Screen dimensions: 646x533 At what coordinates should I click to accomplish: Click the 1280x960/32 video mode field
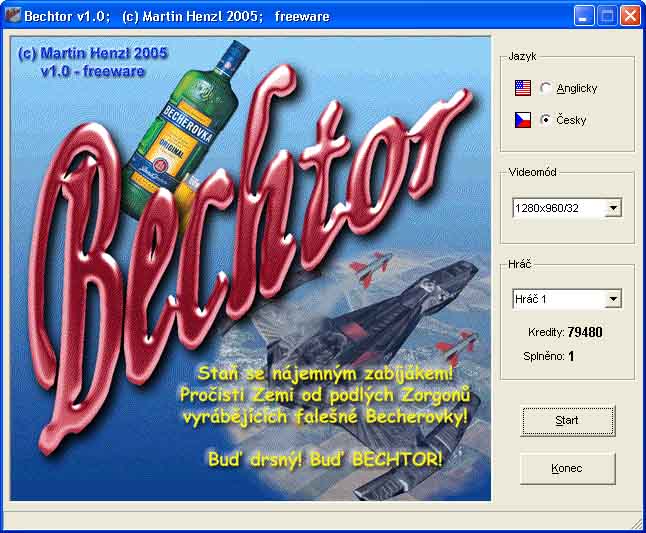click(x=557, y=208)
